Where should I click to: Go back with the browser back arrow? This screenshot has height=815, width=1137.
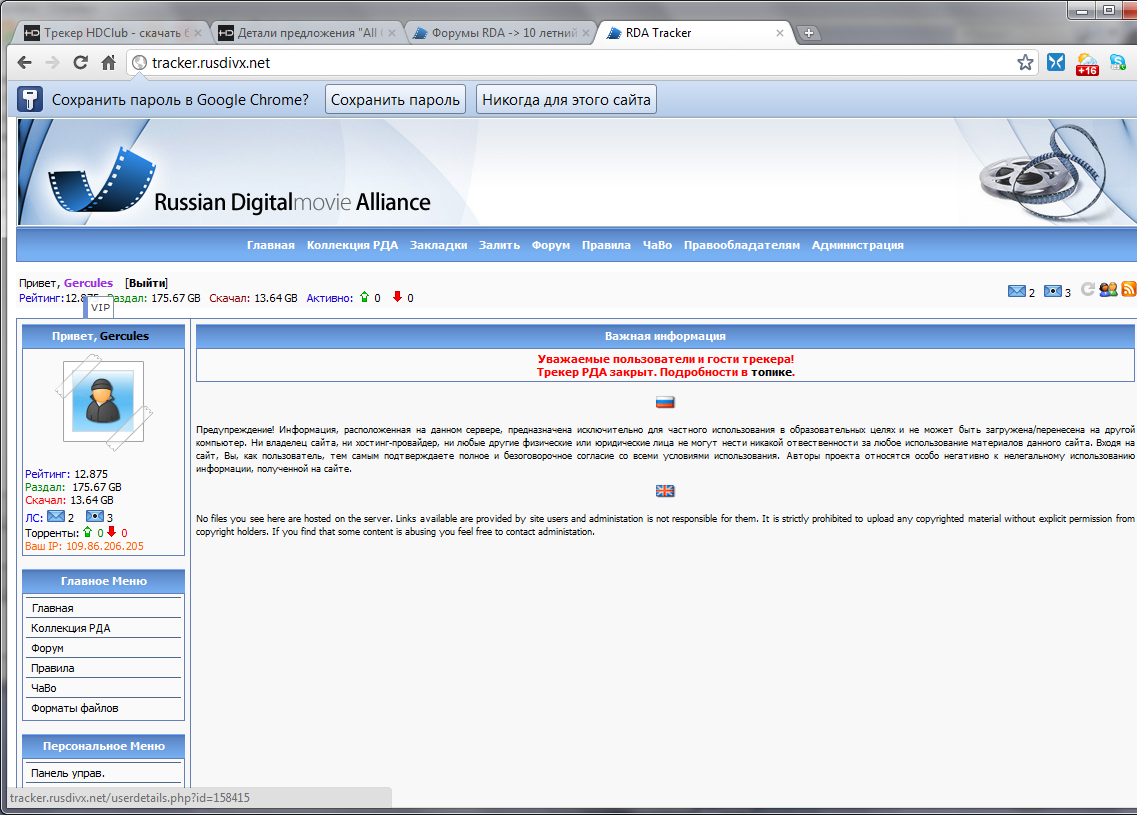[25, 63]
